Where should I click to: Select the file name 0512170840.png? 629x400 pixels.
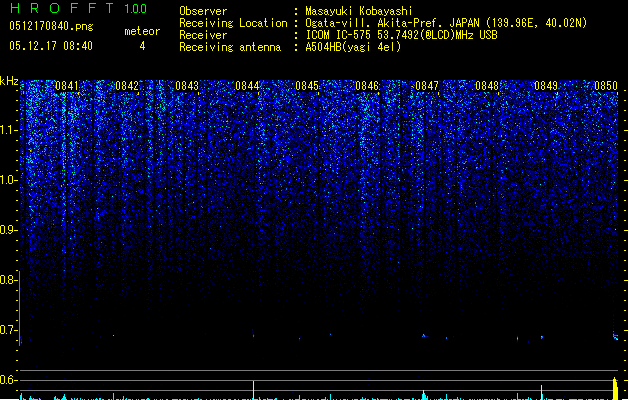coord(51,26)
